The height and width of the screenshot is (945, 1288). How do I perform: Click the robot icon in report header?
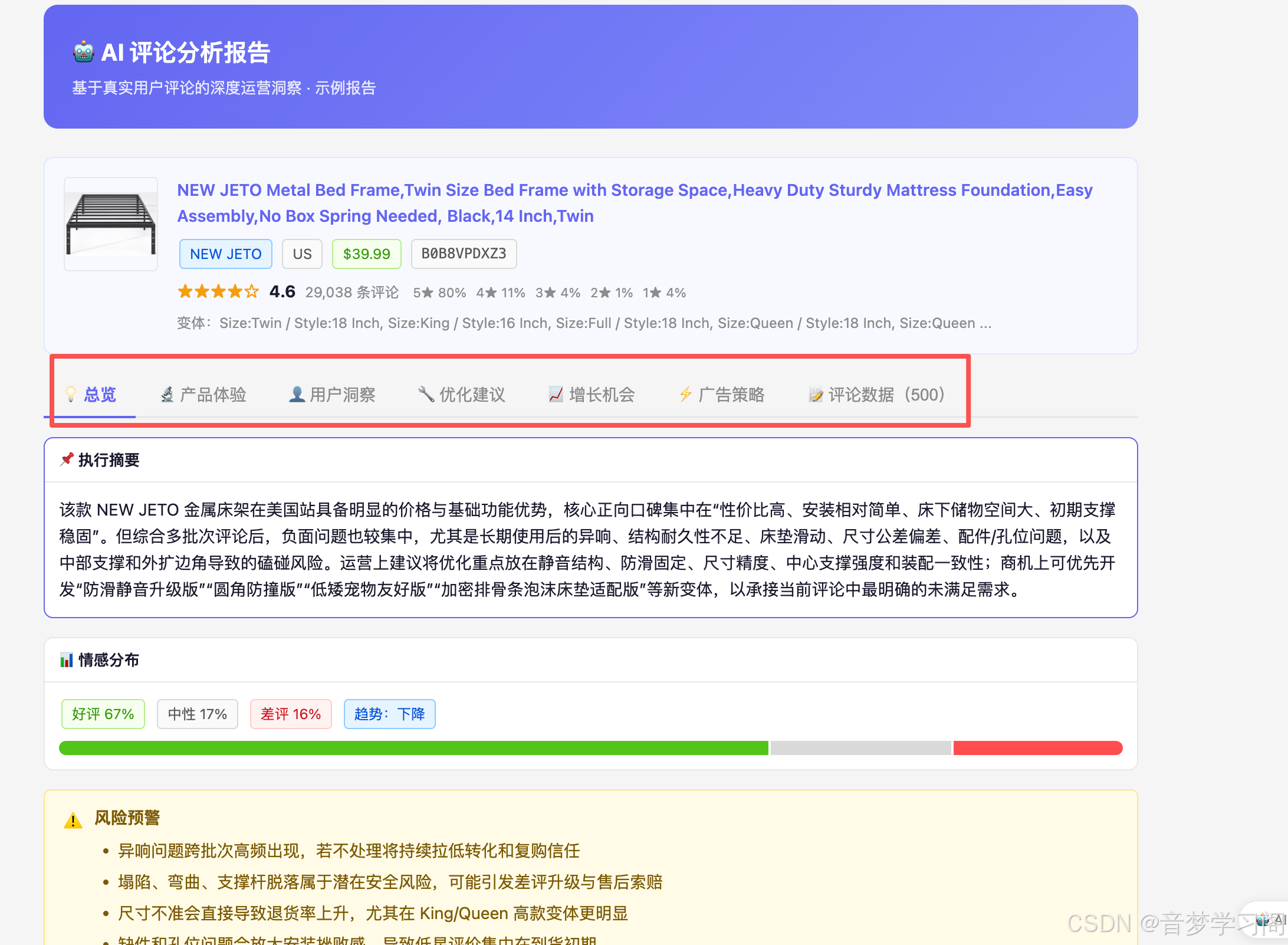83,52
